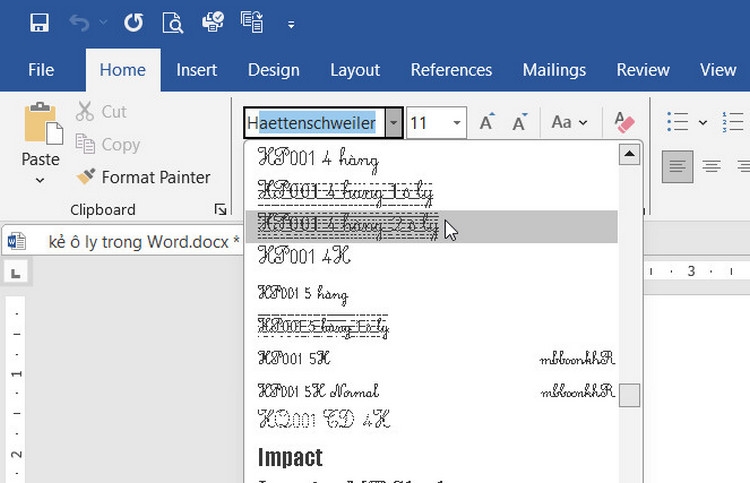Screen dimensions: 750x483
Task: Open the font size dropdown arrow
Action: (x=457, y=123)
